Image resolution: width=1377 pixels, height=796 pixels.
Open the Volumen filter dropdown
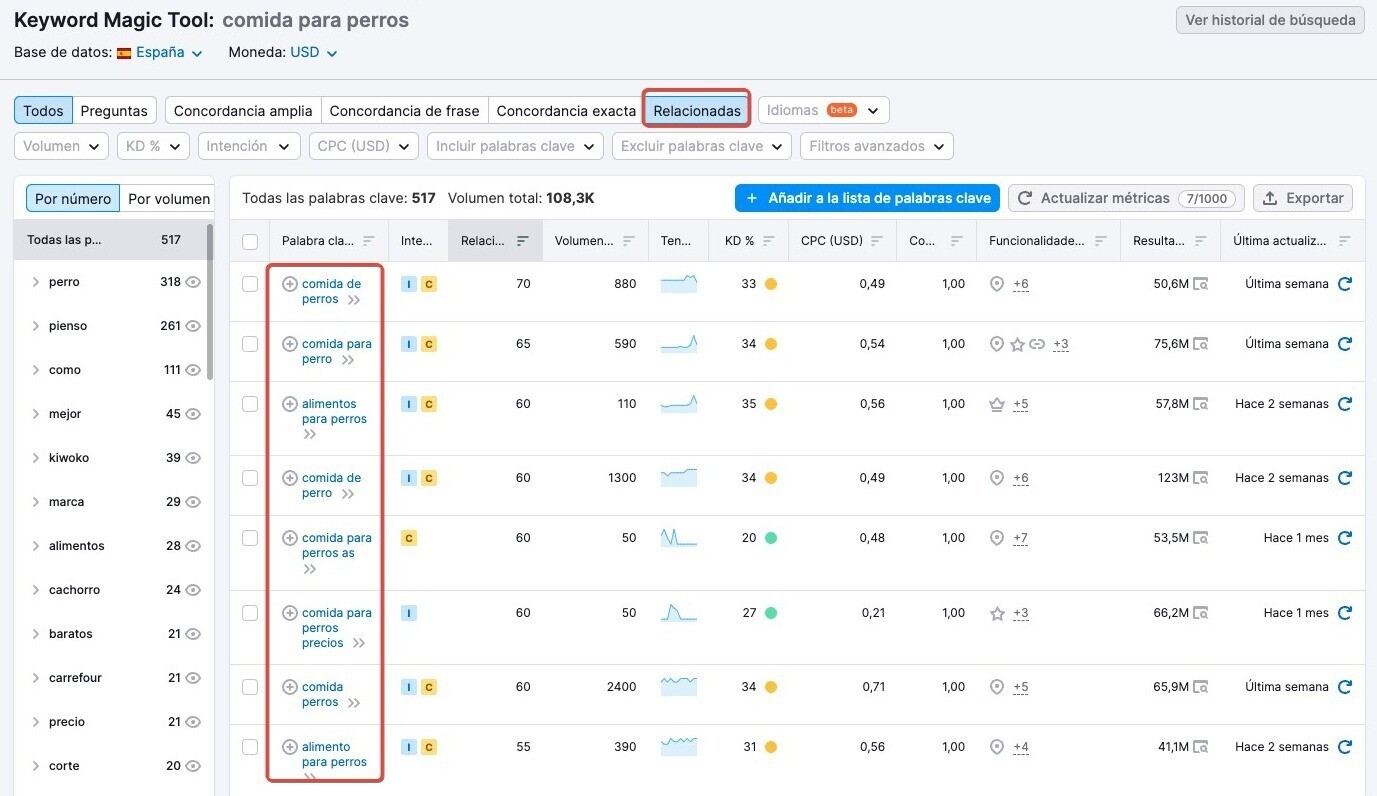tap(62, 146)
